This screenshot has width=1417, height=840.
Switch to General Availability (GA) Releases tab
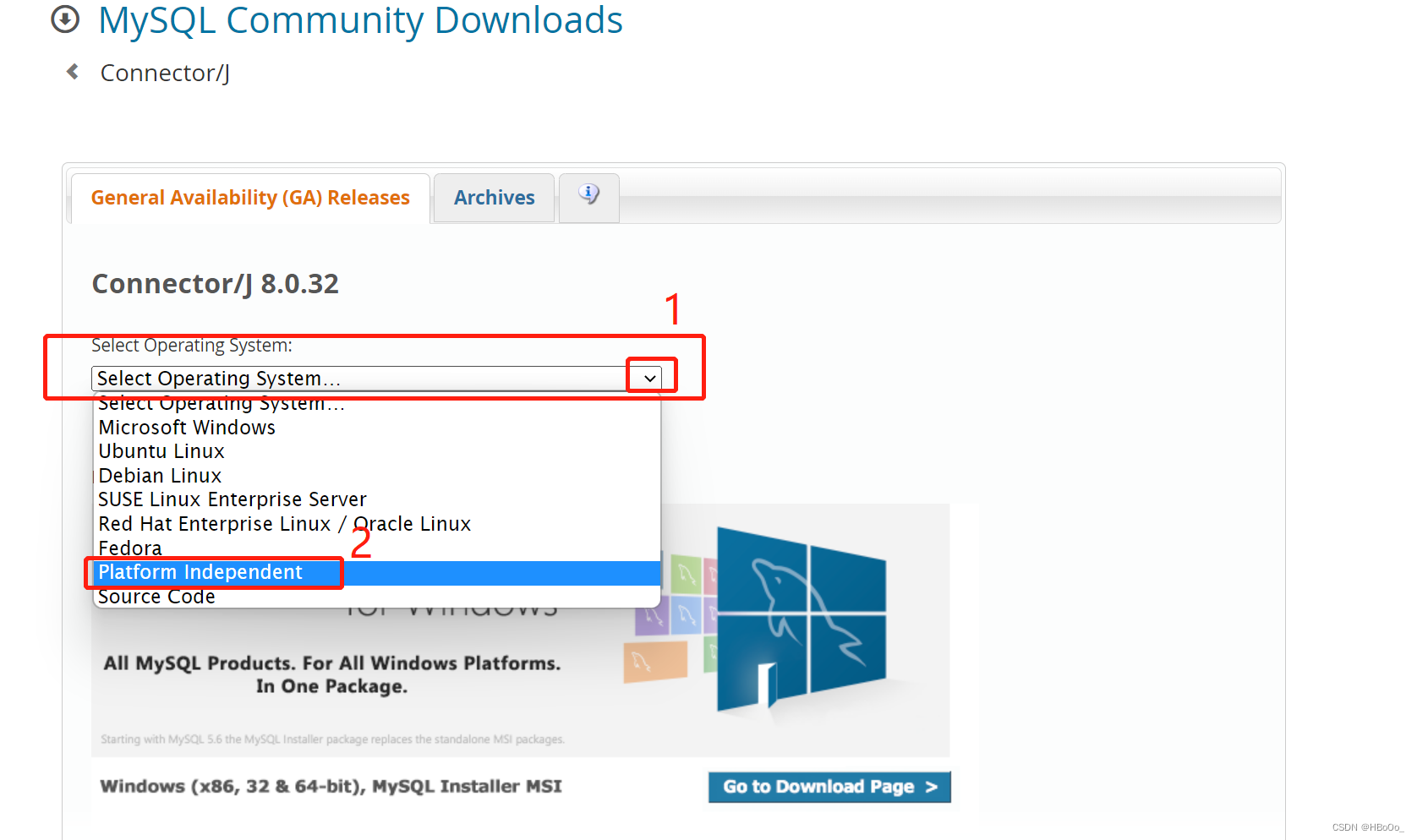(250, 198)
